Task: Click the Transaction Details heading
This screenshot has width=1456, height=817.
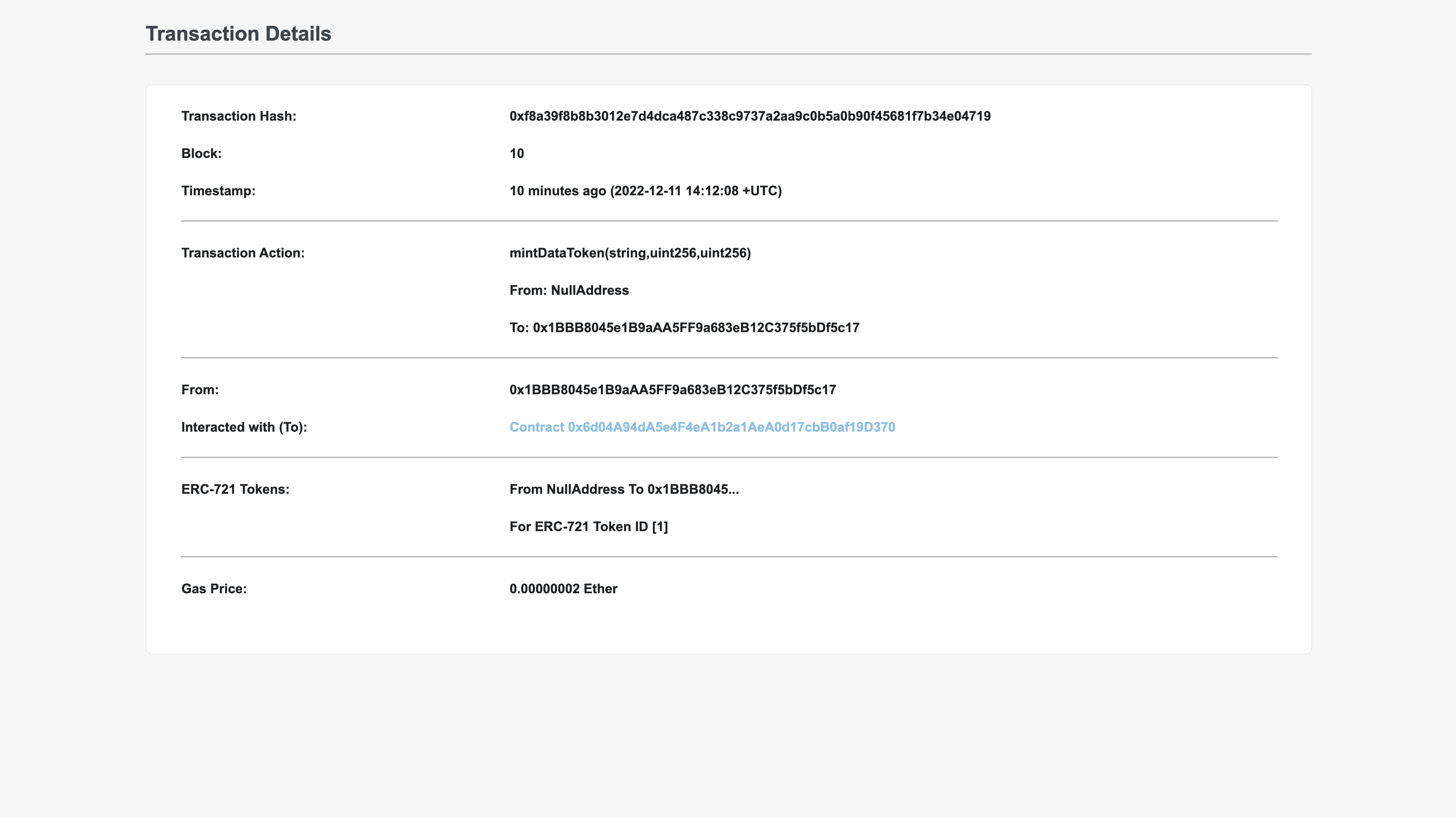Action: pos(238,34)
